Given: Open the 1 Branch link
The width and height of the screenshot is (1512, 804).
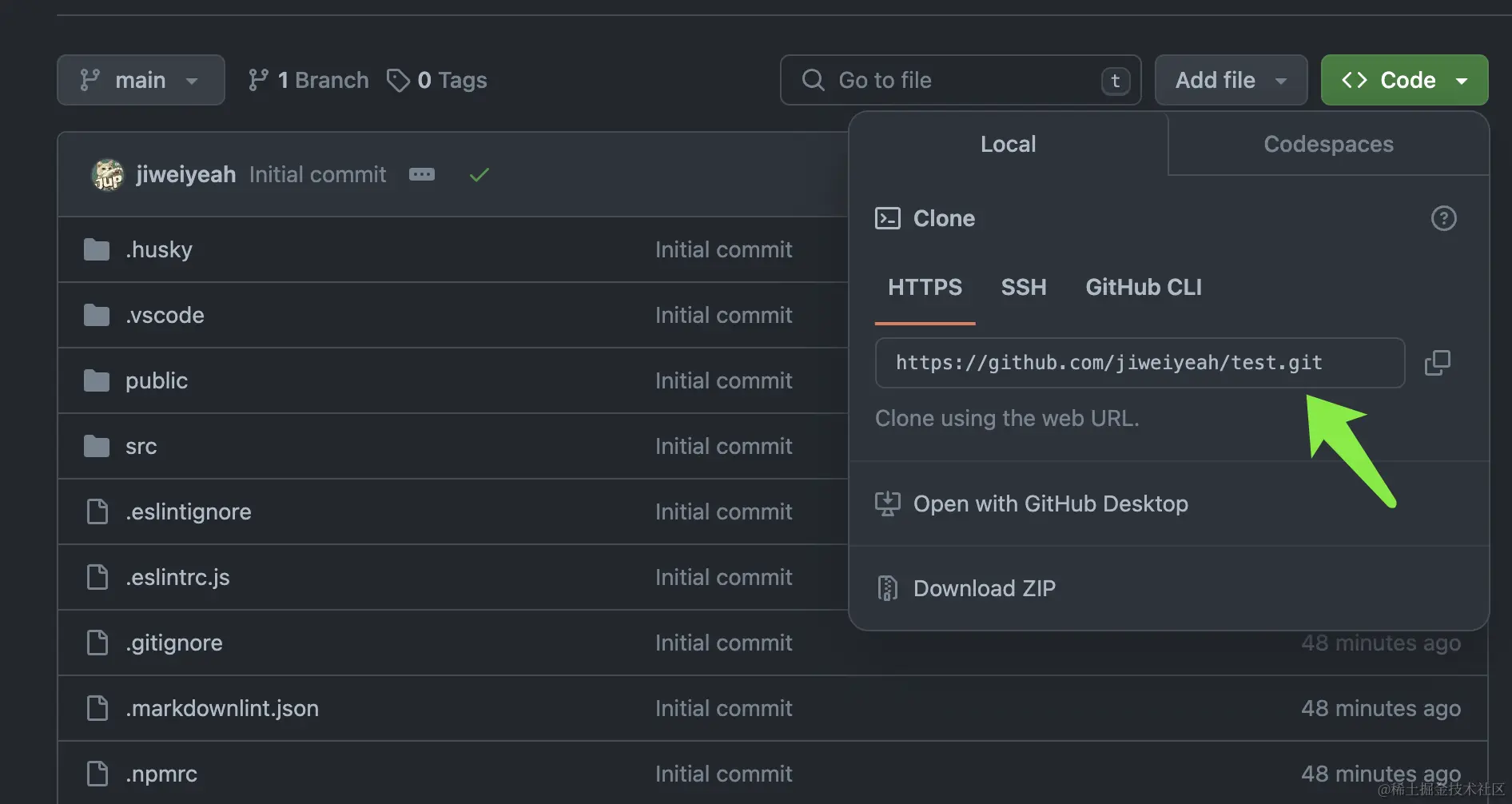Looking at the screenshot, I should coord(308,80).
